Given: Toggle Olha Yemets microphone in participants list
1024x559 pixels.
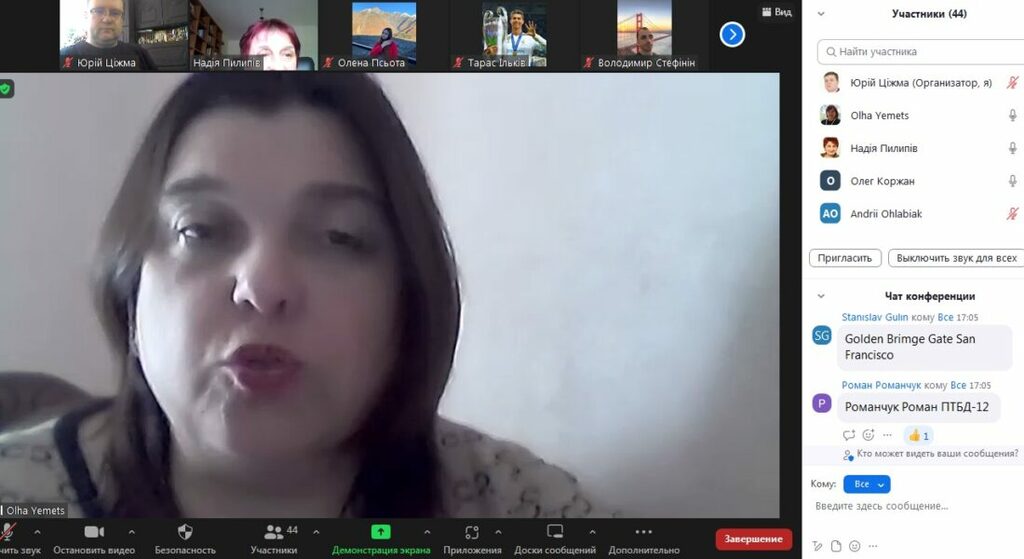Looking at the screenshot, I should click(x=1012, y=115).
